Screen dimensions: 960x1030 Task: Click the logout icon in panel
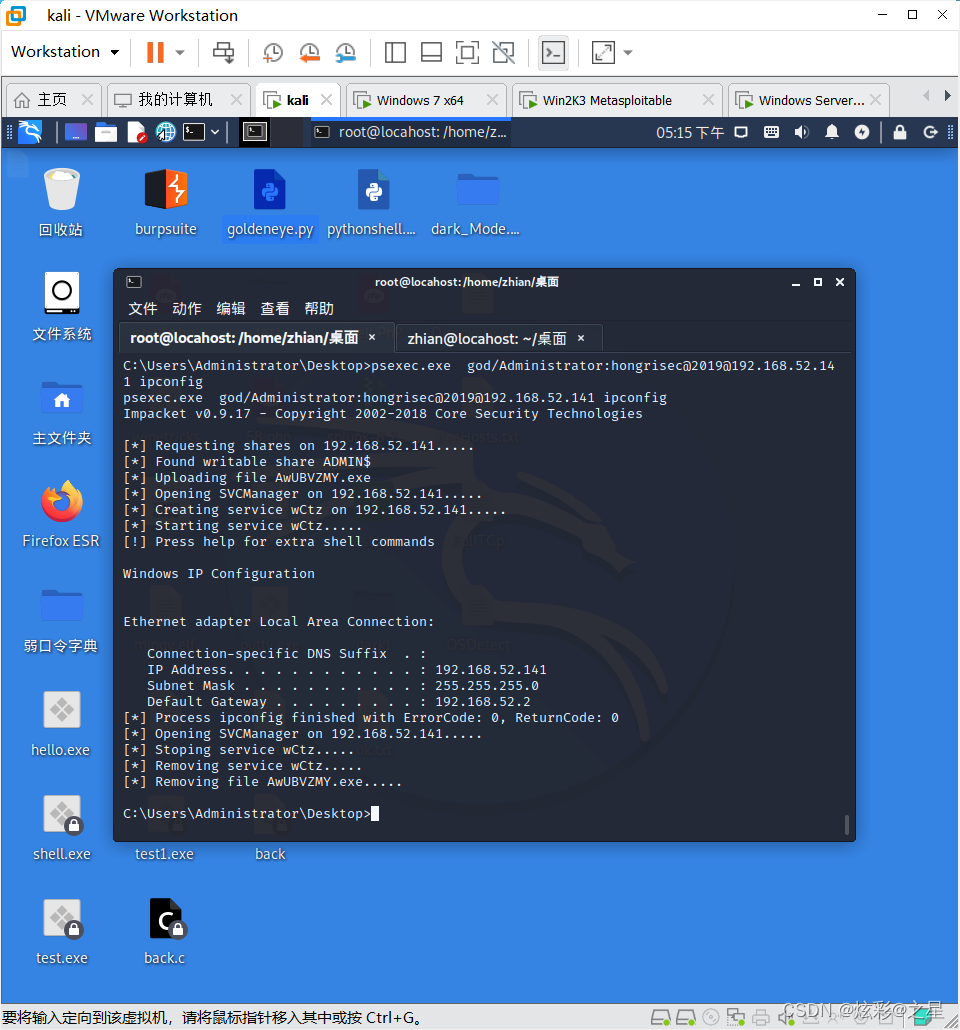pyautogui.click(x=930, y=133)
